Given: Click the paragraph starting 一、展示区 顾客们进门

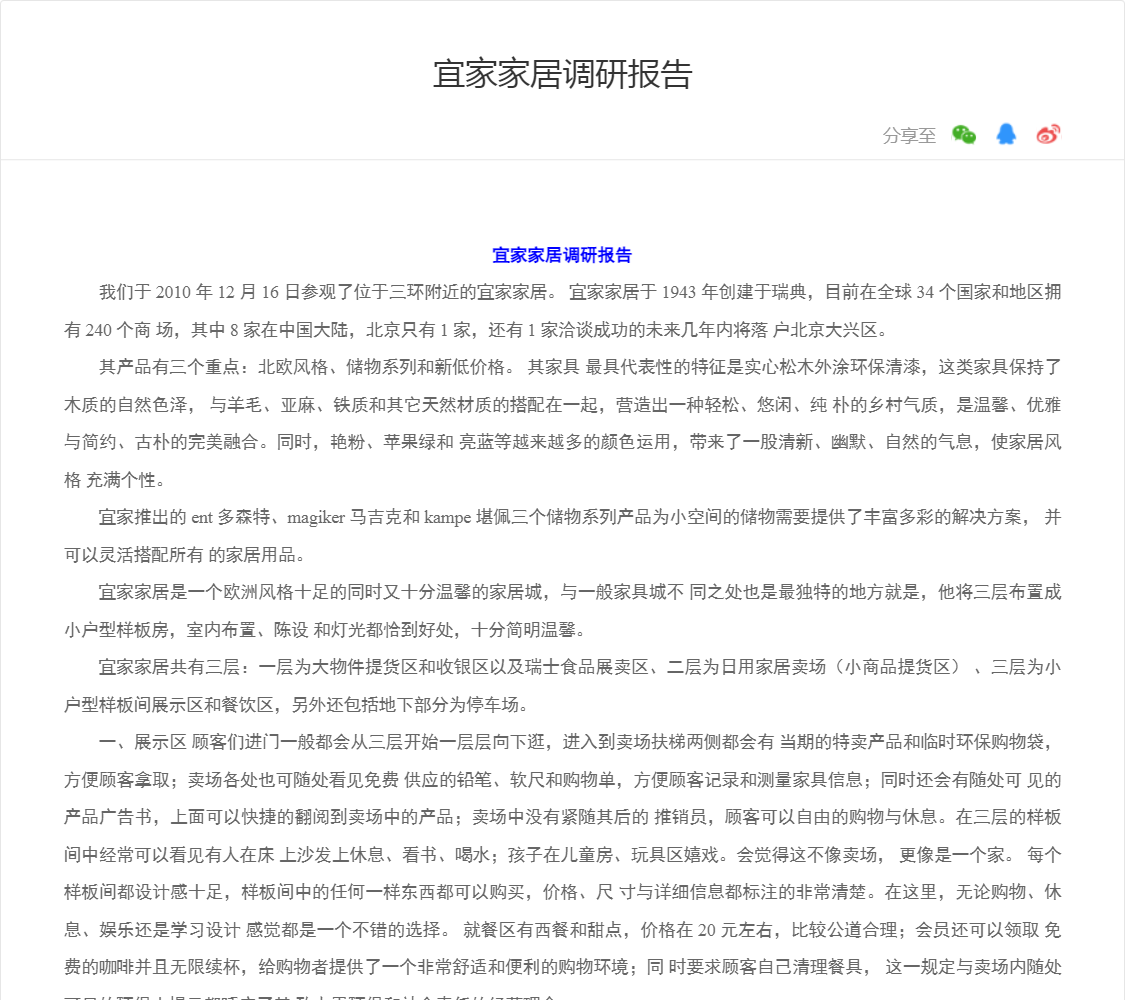Looking at the screenshot, I should (x=562, y=865).
